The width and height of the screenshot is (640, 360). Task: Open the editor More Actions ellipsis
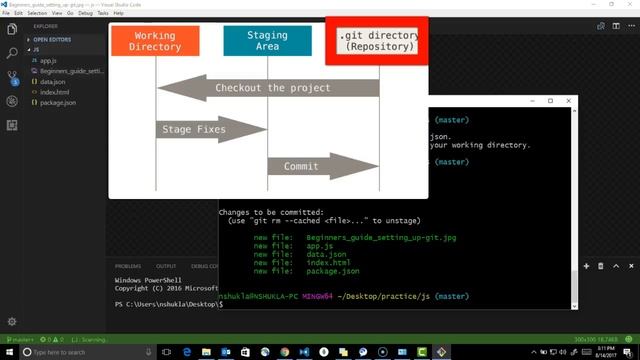pyautogui.click(x=631, y=26)
